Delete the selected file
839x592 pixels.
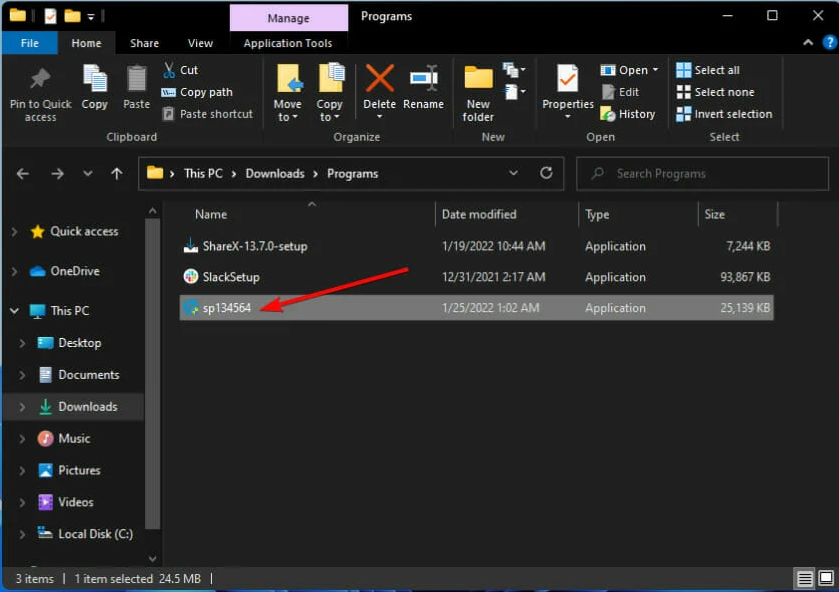[379, 92]
